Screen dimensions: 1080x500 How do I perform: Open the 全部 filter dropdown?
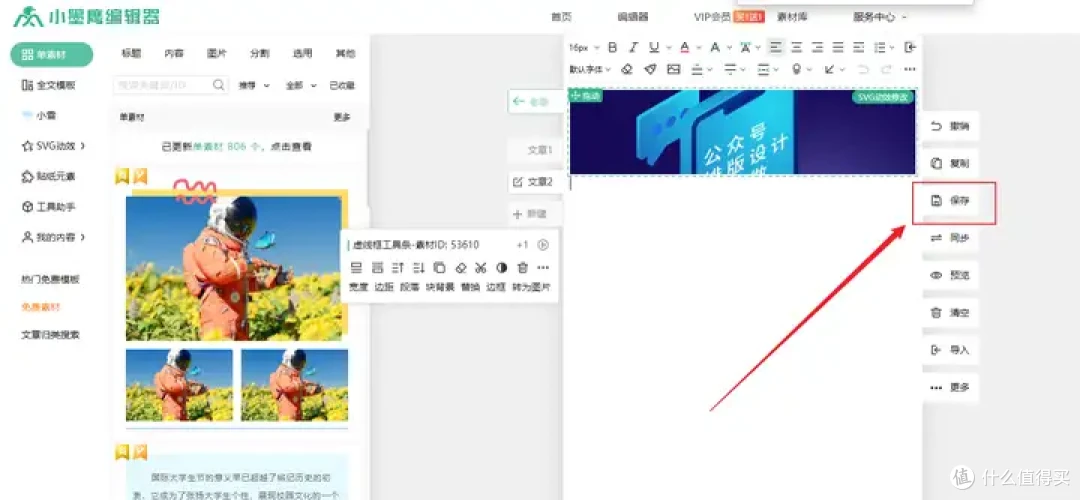pos(301,85)
